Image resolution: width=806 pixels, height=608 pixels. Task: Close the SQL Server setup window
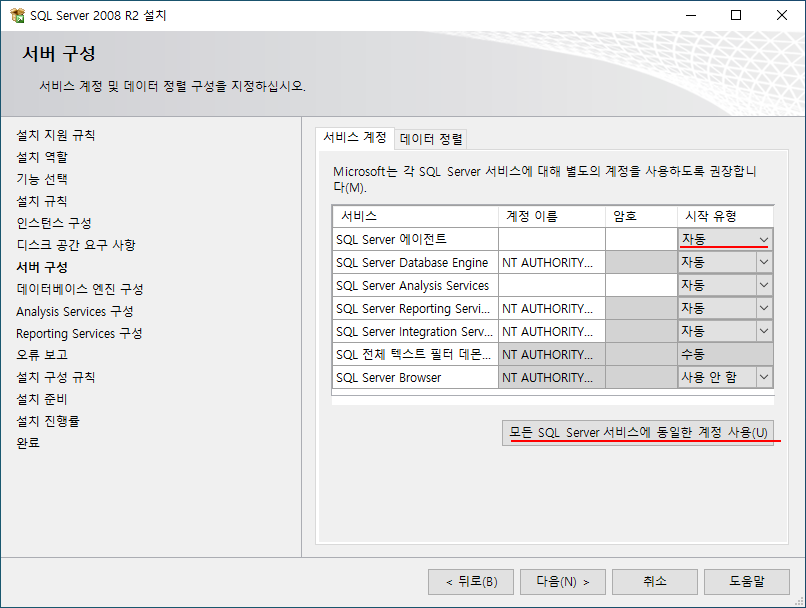tap(782, 15)
